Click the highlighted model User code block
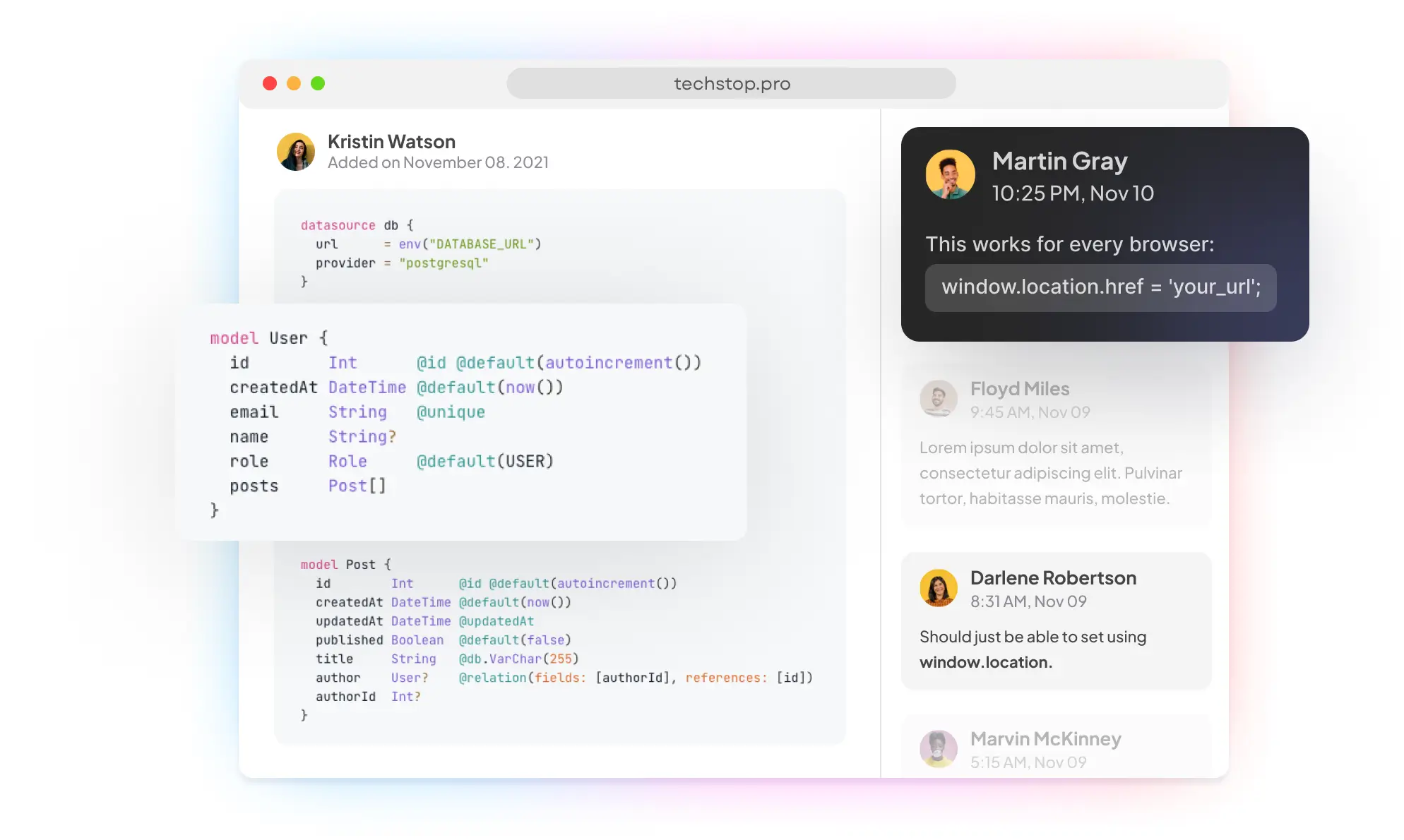The image size is (1404, 840). tap(456, 424)
